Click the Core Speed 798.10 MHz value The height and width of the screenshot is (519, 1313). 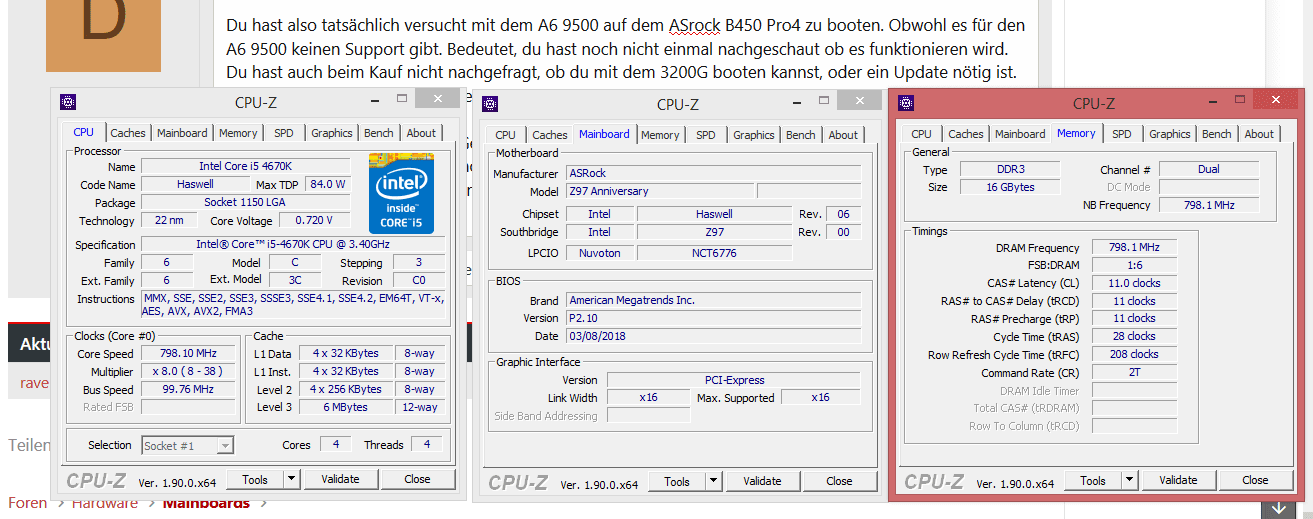pos(189,354)
